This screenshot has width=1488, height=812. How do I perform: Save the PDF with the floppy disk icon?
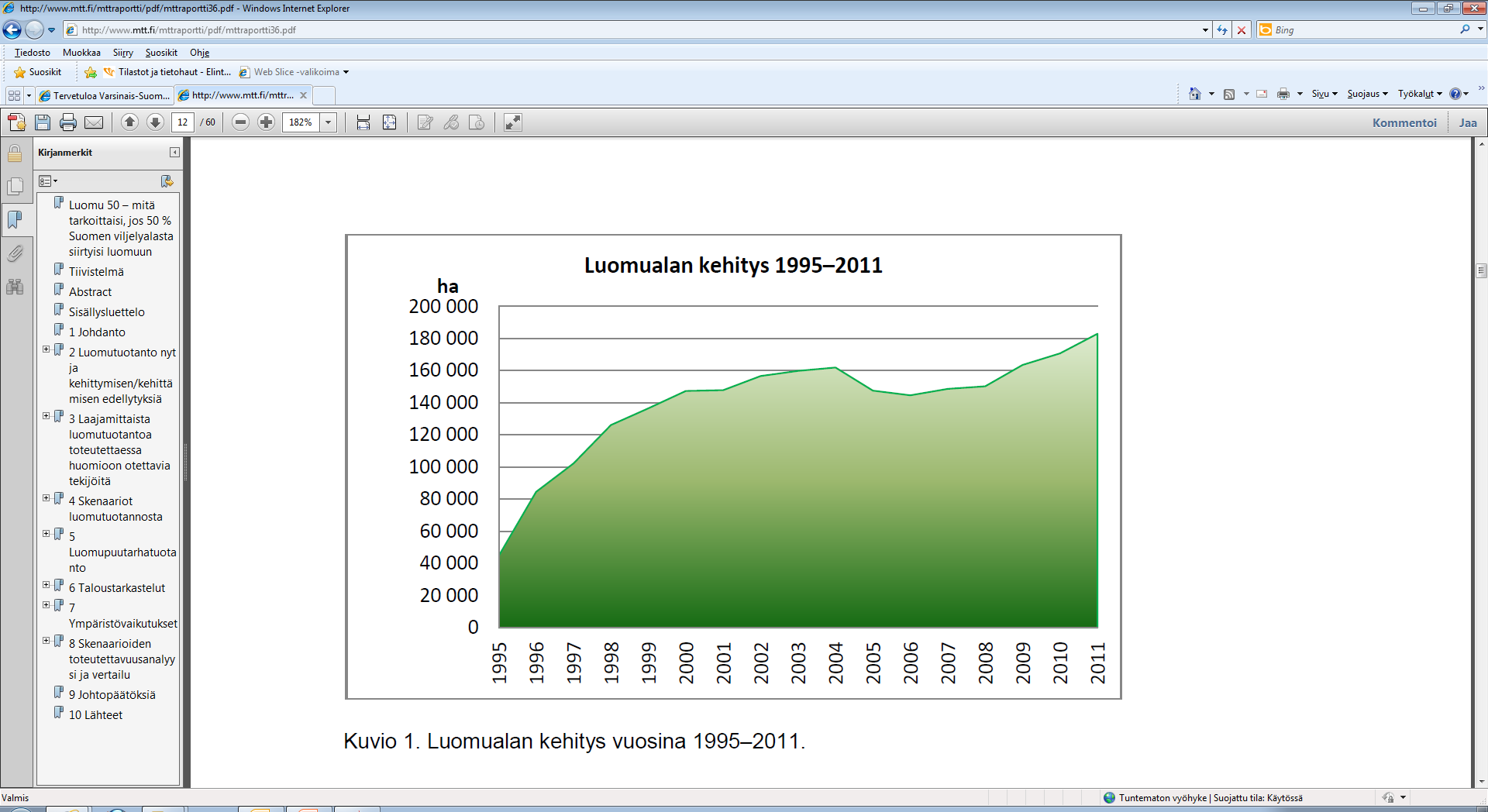click(x=43, y=122)
